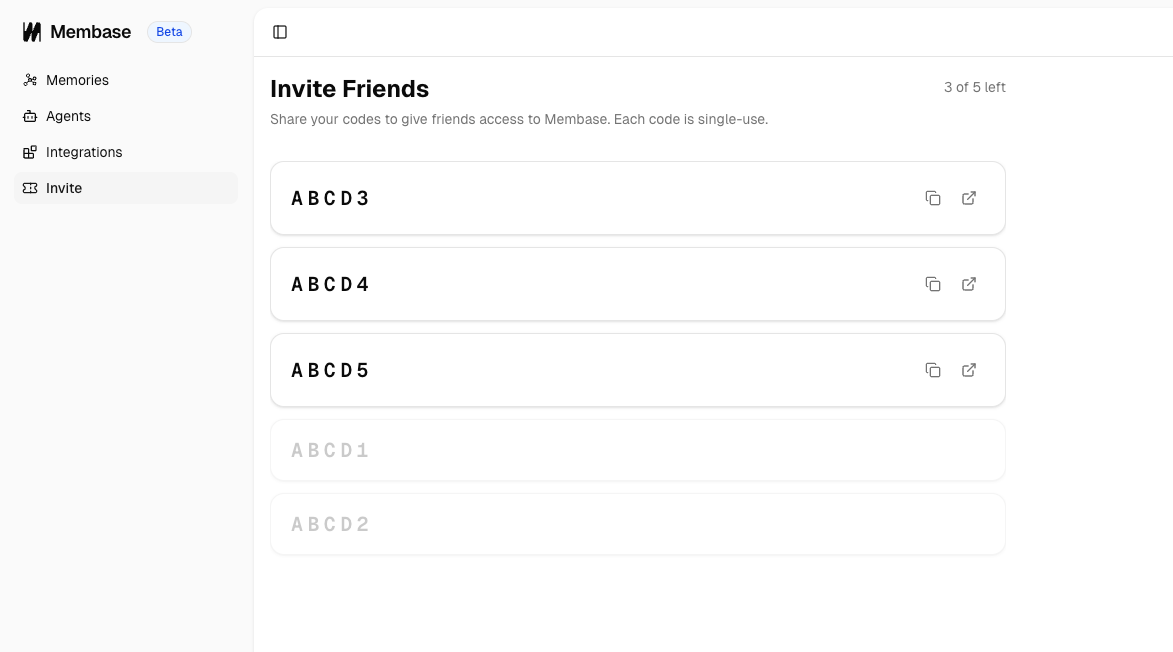Click the Memories icon in the sidebar
The height and width of the screenshot is (652, 1173).
[30, 80]
